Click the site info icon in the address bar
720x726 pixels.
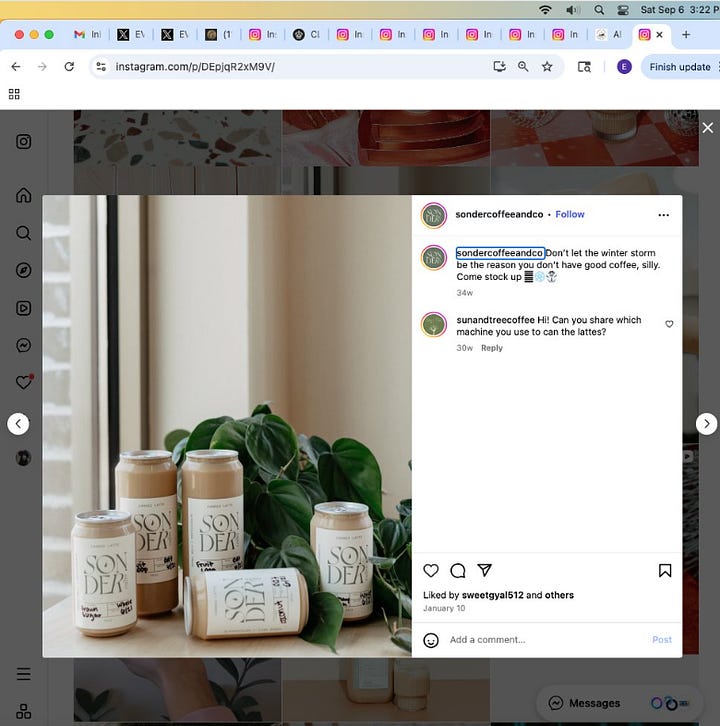pos(101,67)
